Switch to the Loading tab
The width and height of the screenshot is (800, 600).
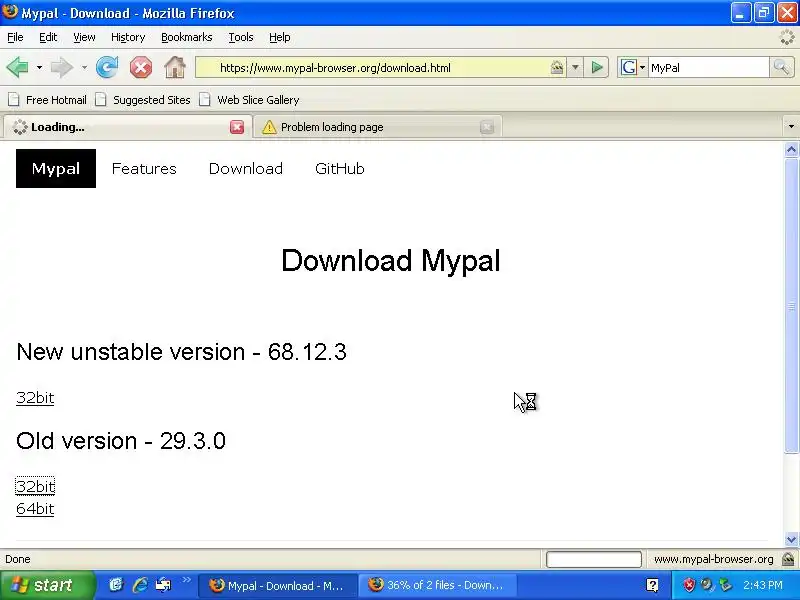click(x=127, y=127)
